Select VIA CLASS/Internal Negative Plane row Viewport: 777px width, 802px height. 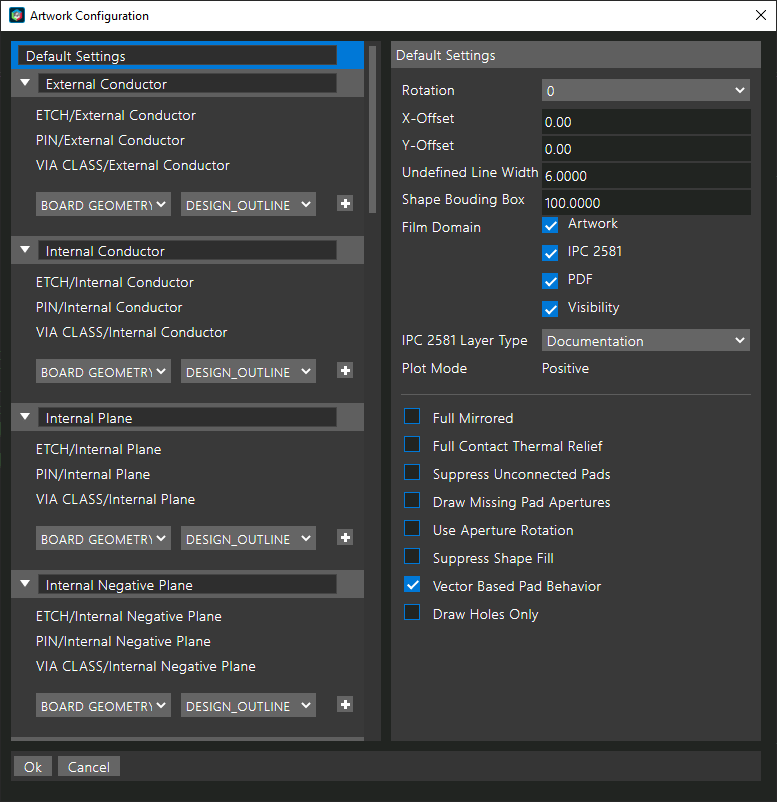pyautogui.click(x=145, y=666)
